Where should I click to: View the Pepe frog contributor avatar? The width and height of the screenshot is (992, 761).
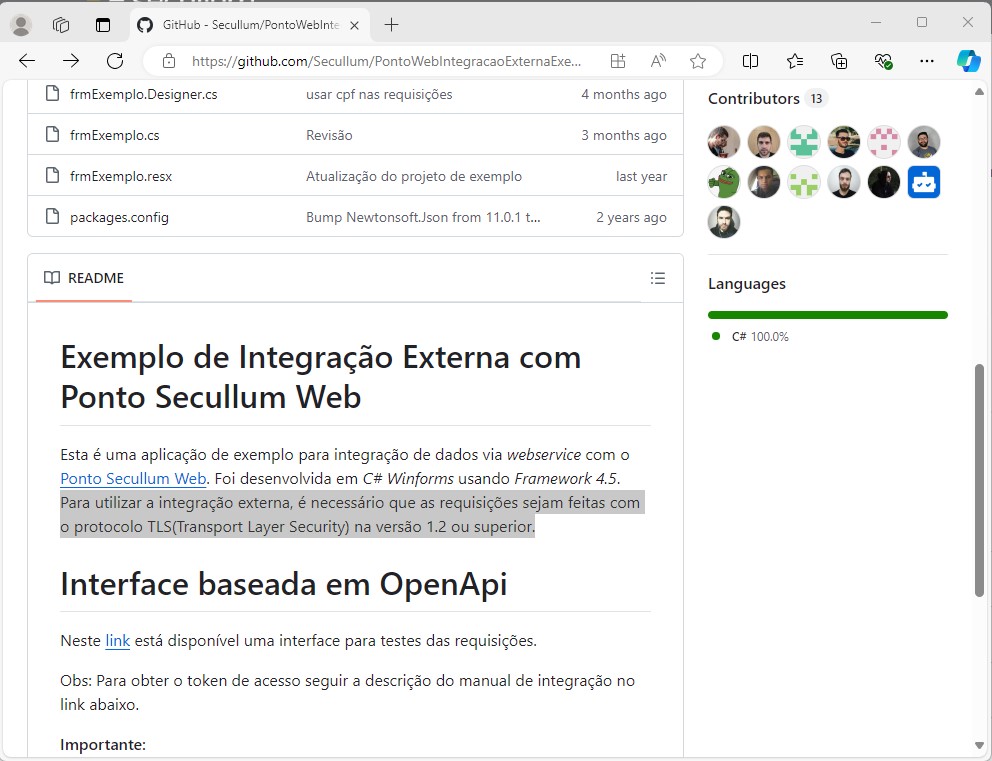click(x=724, y=182)
